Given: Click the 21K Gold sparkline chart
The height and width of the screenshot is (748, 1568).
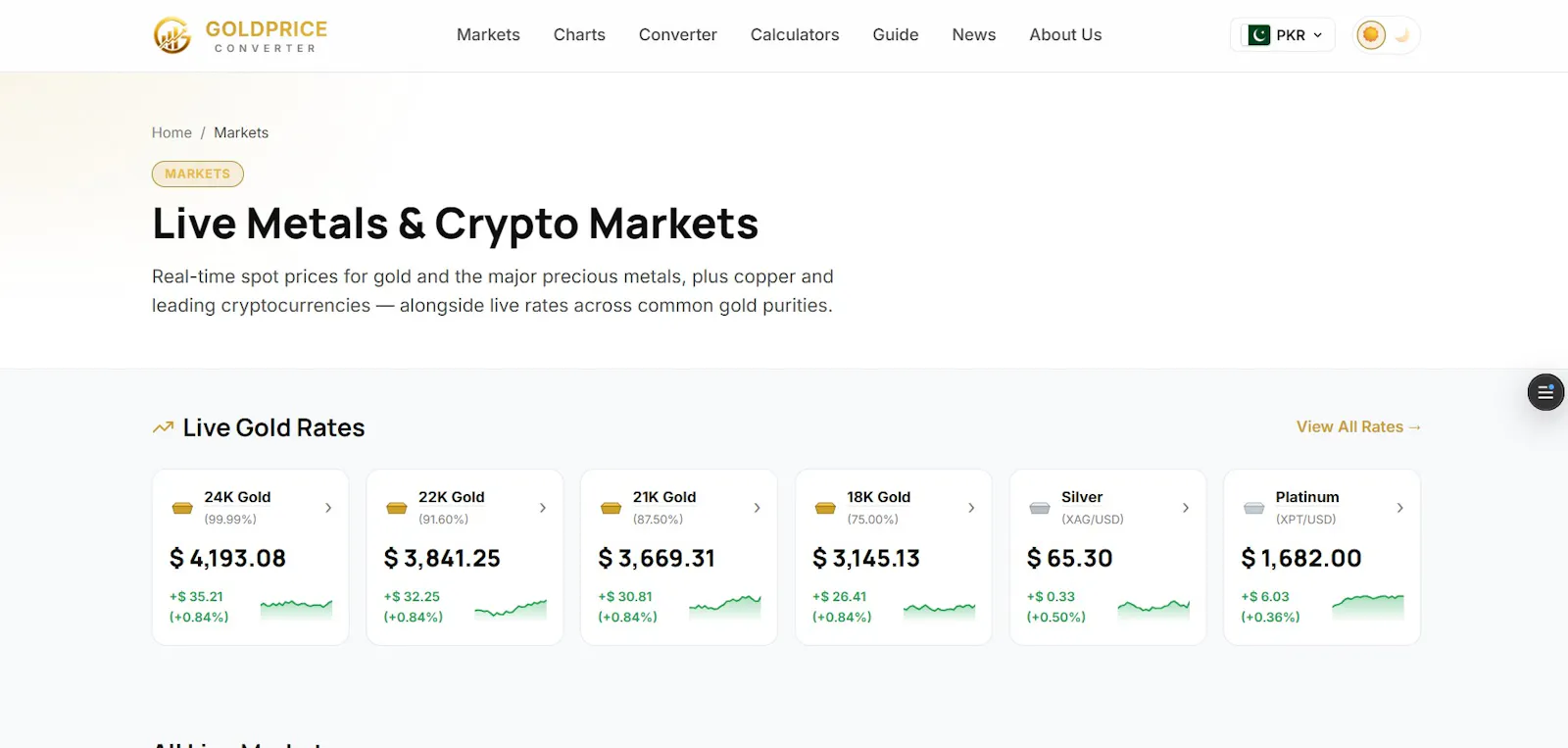Looking at the screenshot, I should click(x=725, y=608).
